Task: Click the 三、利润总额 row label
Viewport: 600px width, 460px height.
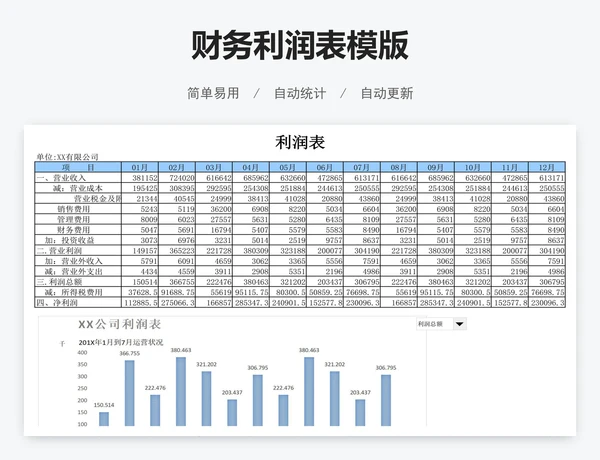Action: (x=78, y=282)
